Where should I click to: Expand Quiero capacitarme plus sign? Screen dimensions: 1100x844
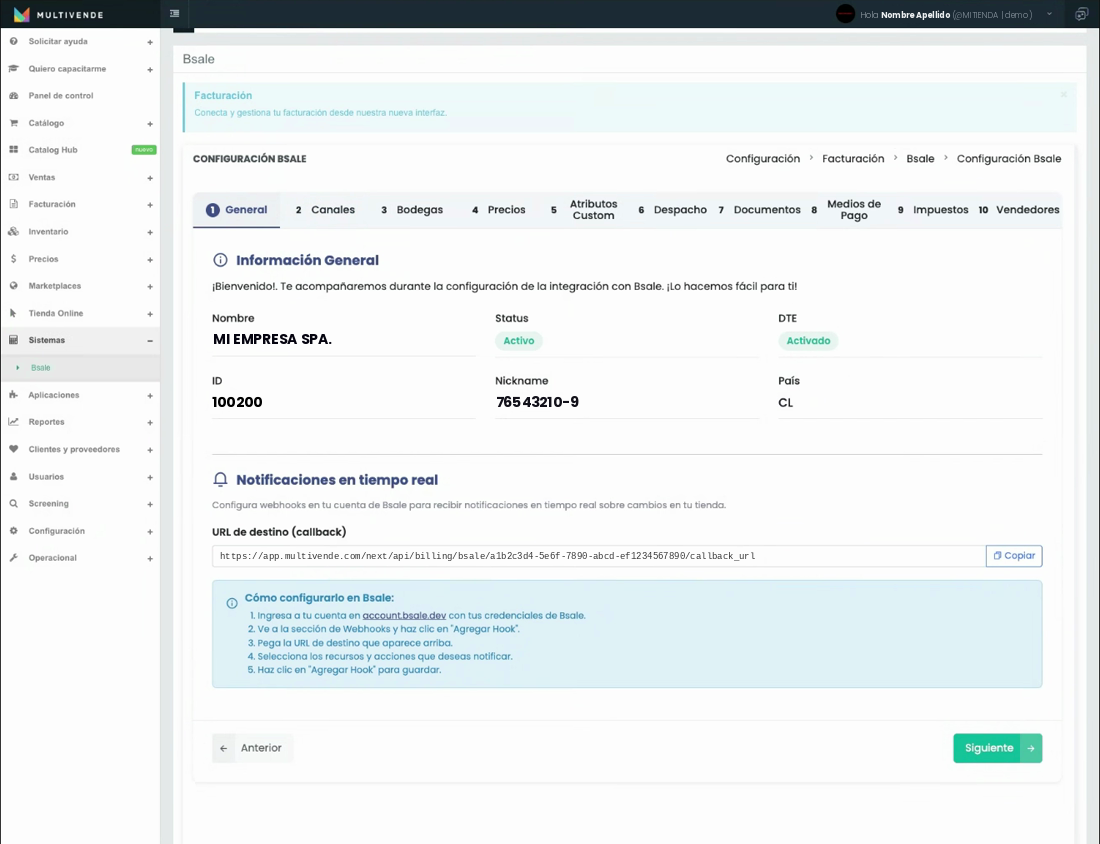tap(150, 69)
